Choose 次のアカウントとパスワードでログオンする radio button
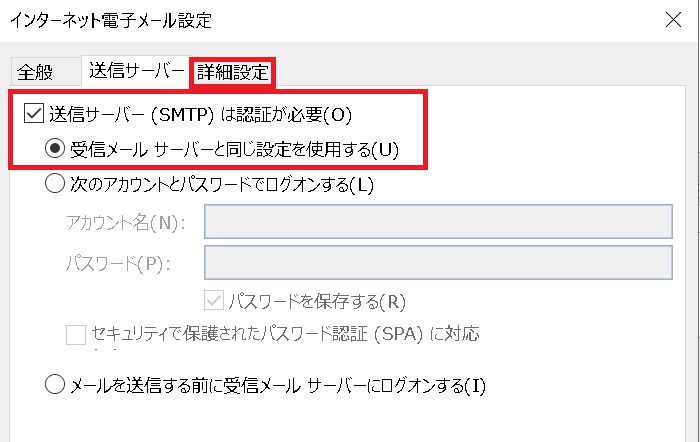The image size is (700, 442). [x=55, y=183]
